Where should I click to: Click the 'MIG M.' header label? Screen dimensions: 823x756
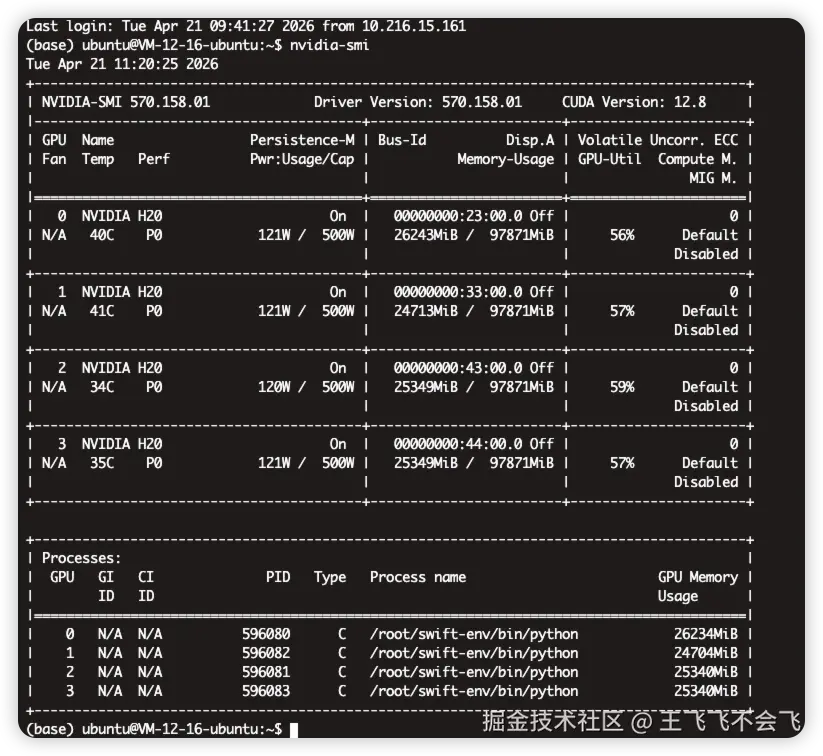[x=713, y=178]
